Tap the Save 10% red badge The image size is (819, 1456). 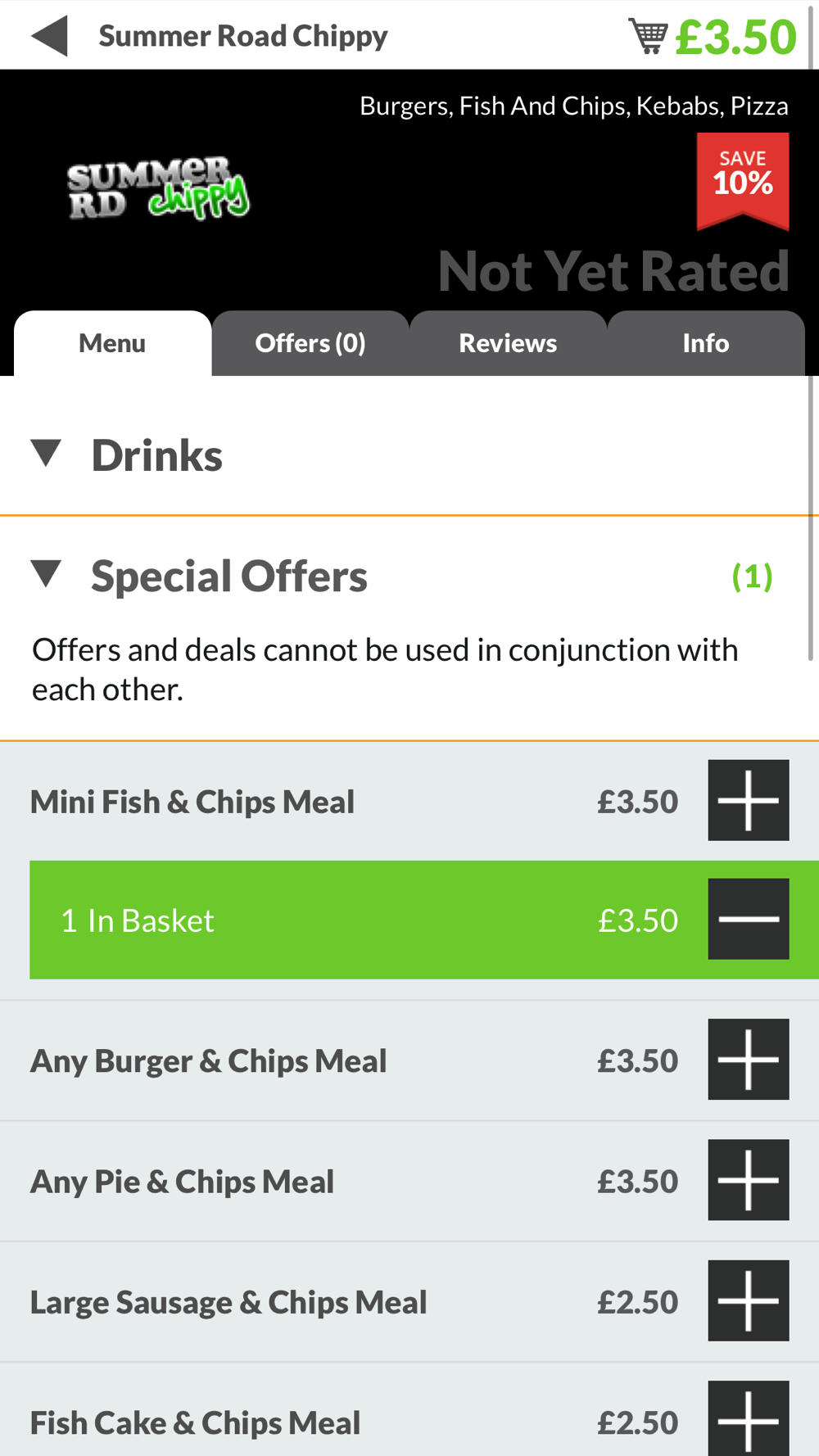743,181
